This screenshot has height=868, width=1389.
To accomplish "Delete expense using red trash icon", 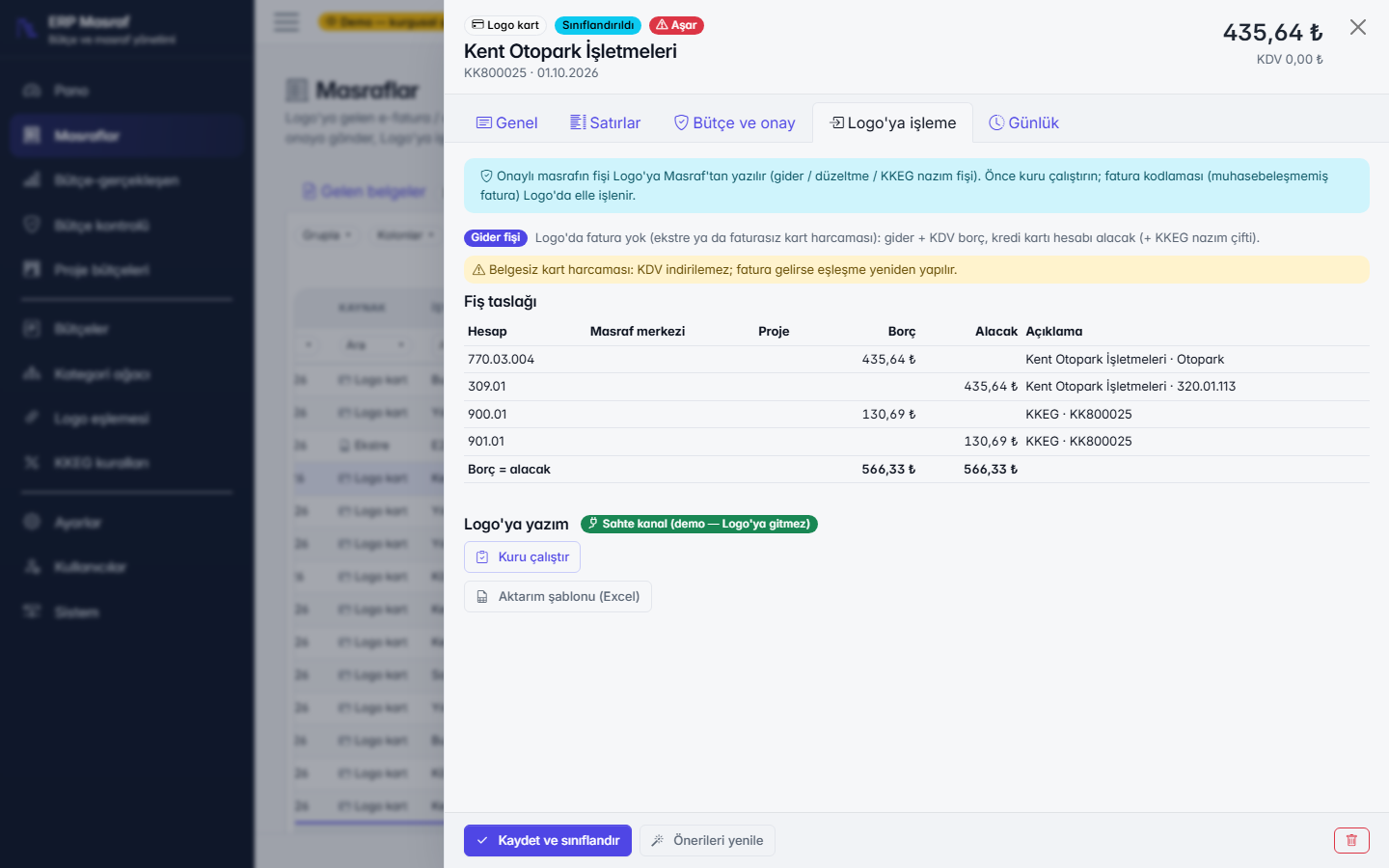I will pos(1351,840).
